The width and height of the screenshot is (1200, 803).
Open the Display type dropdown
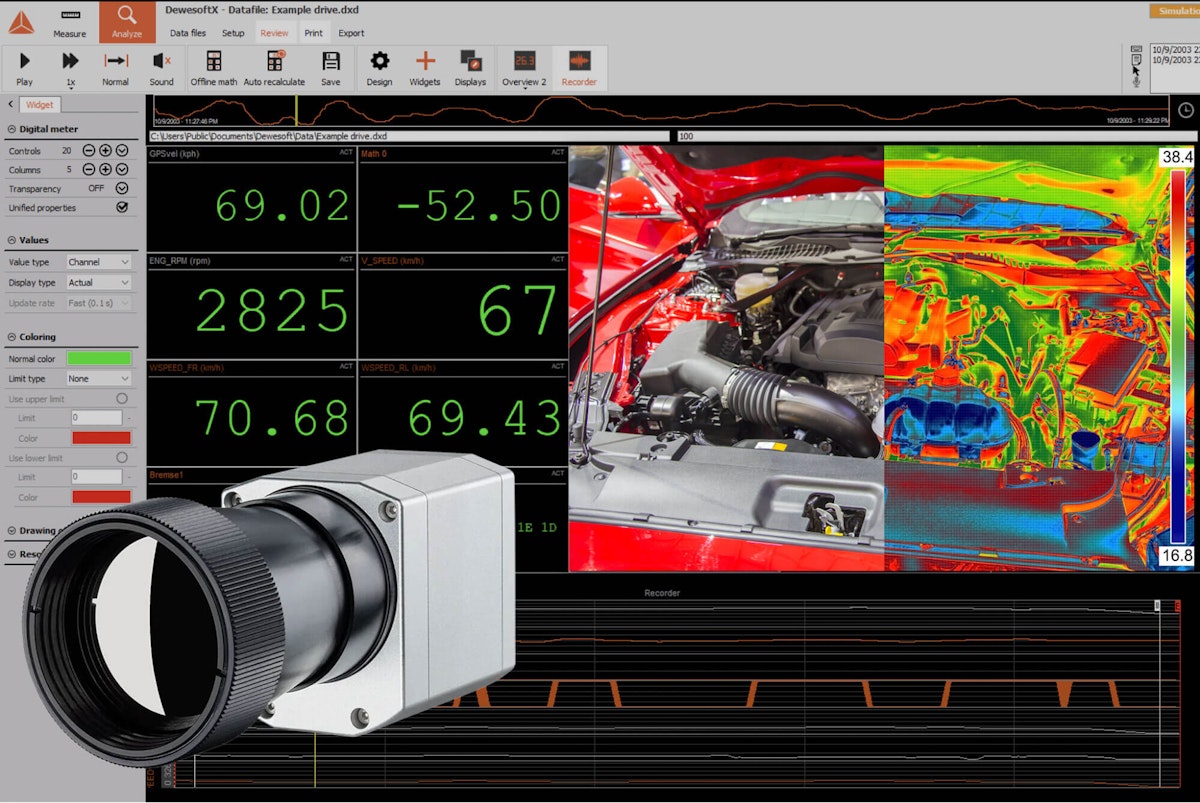coord(98,282)
